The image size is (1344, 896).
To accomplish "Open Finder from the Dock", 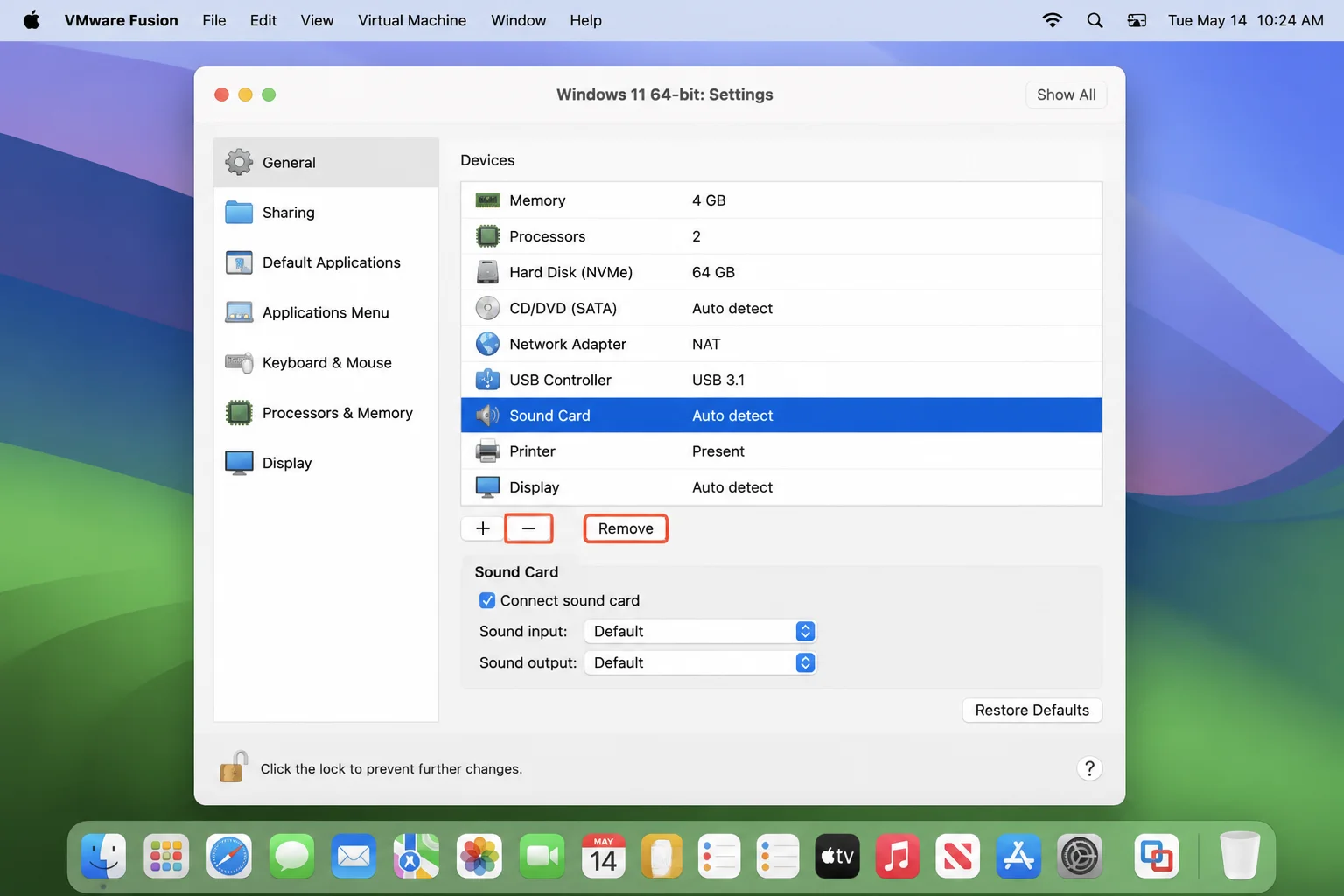I will coord(103,856).
